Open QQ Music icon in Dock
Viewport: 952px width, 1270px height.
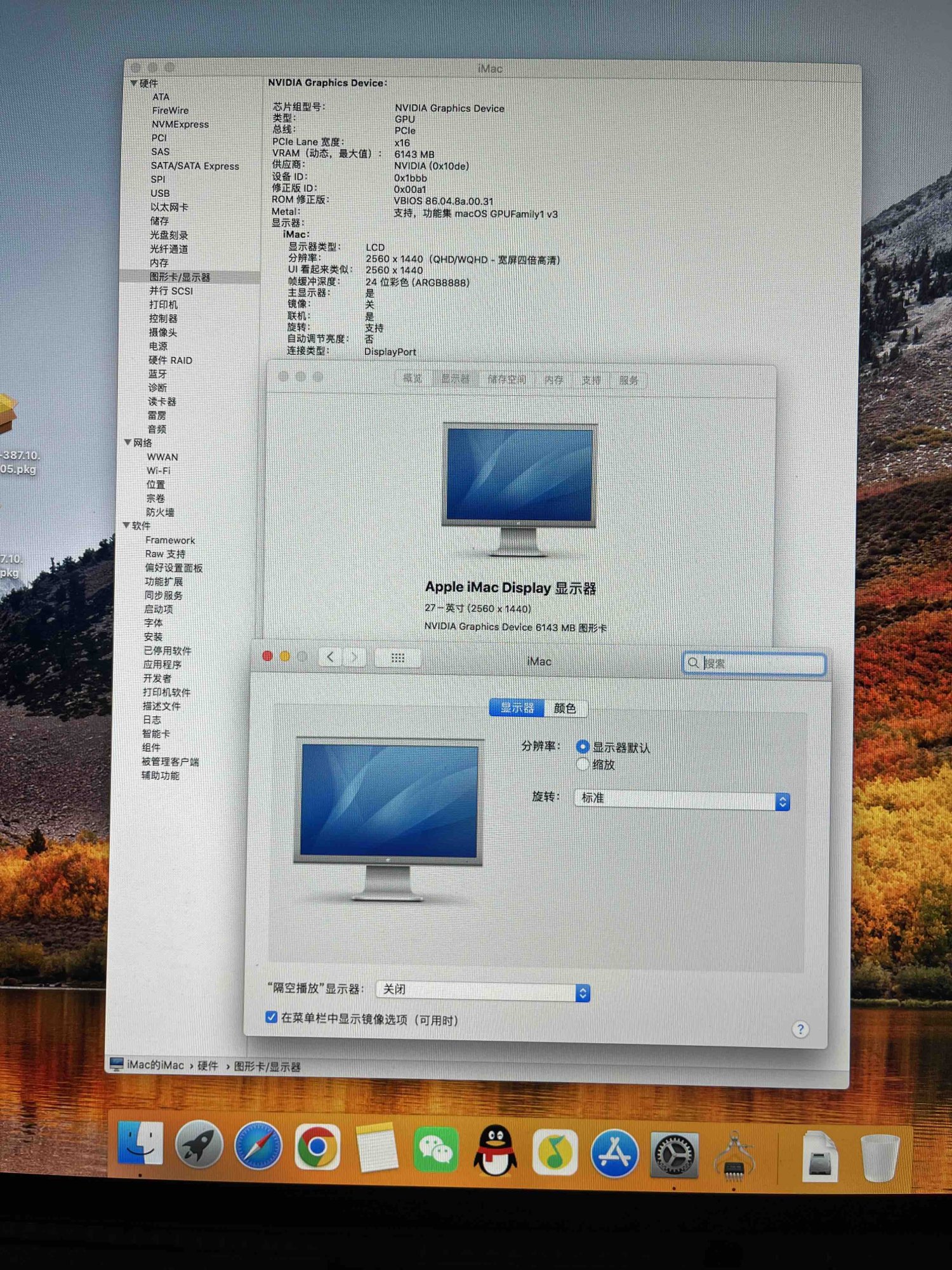pyautogui.click(x=555, y=1152)
